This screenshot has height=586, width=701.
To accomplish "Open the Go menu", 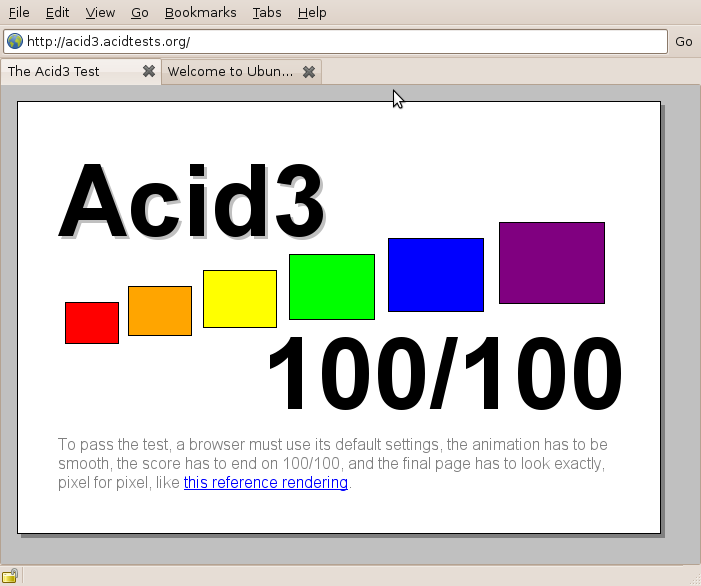I will tap(139, 13).
